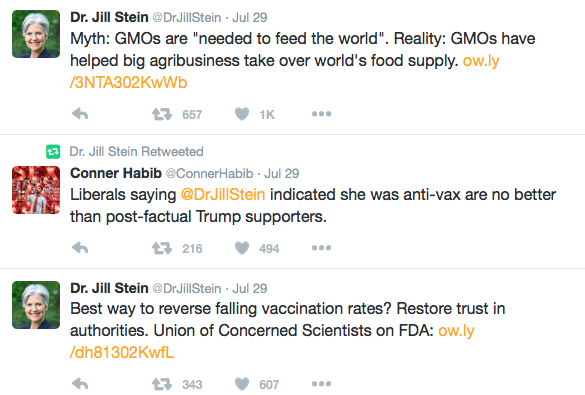Viewport: 585px width, 395px height.
Task: Retweet the GMOs tweet with 657 retweets
Action: [x=162, y=114]
